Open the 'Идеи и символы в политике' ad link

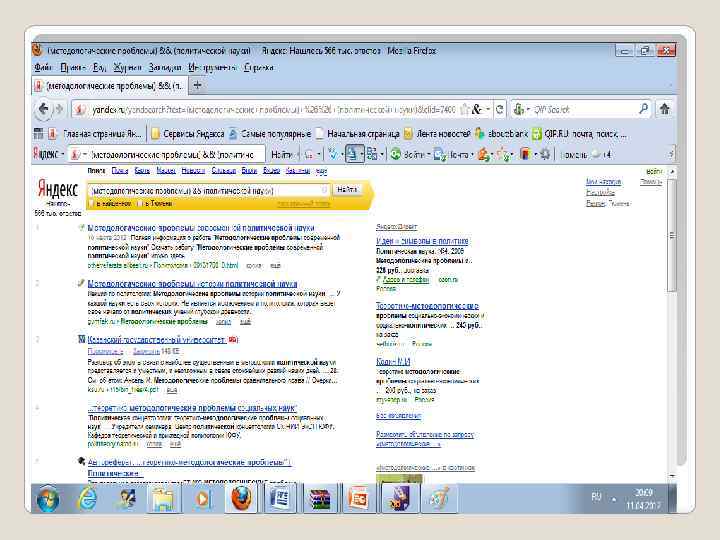[x=422, y=241]
